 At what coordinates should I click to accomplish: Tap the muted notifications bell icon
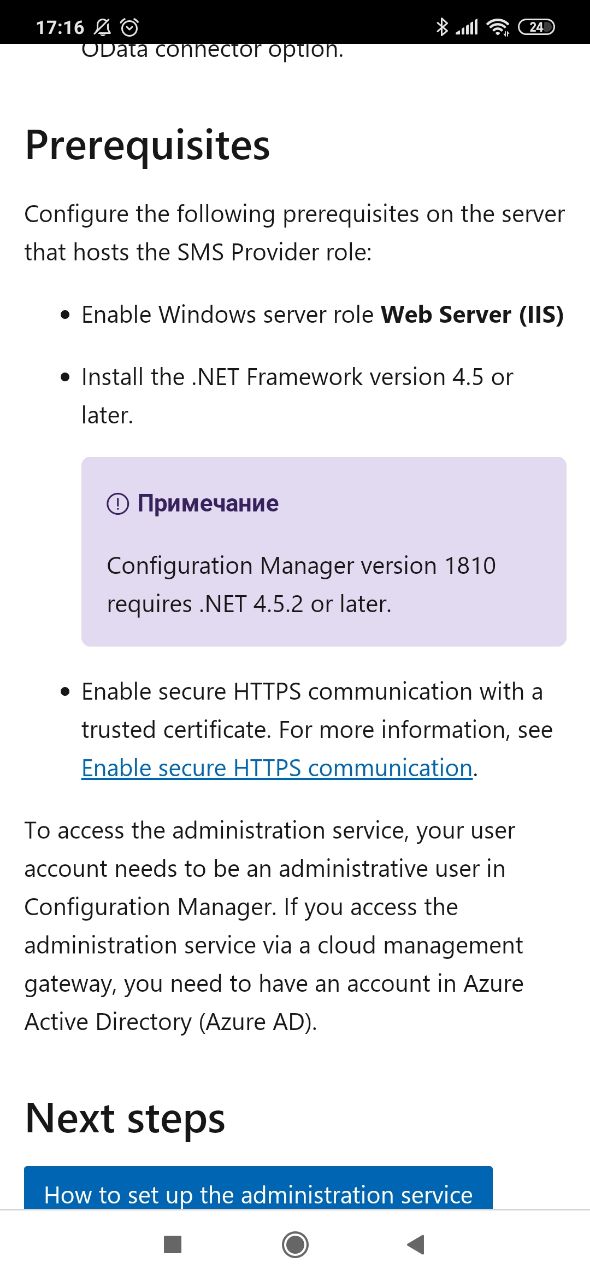[x=102, y=27]
